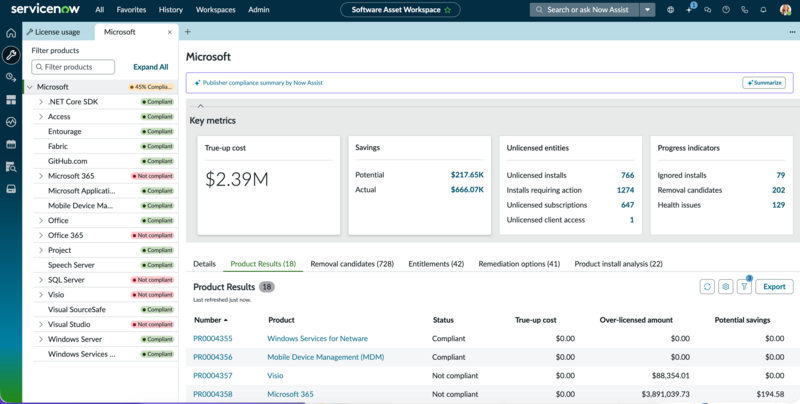The height and width of the screenshot is (404, 800).
Task: Open the calendar icon in left sidebar
Action: pos(11,144)
